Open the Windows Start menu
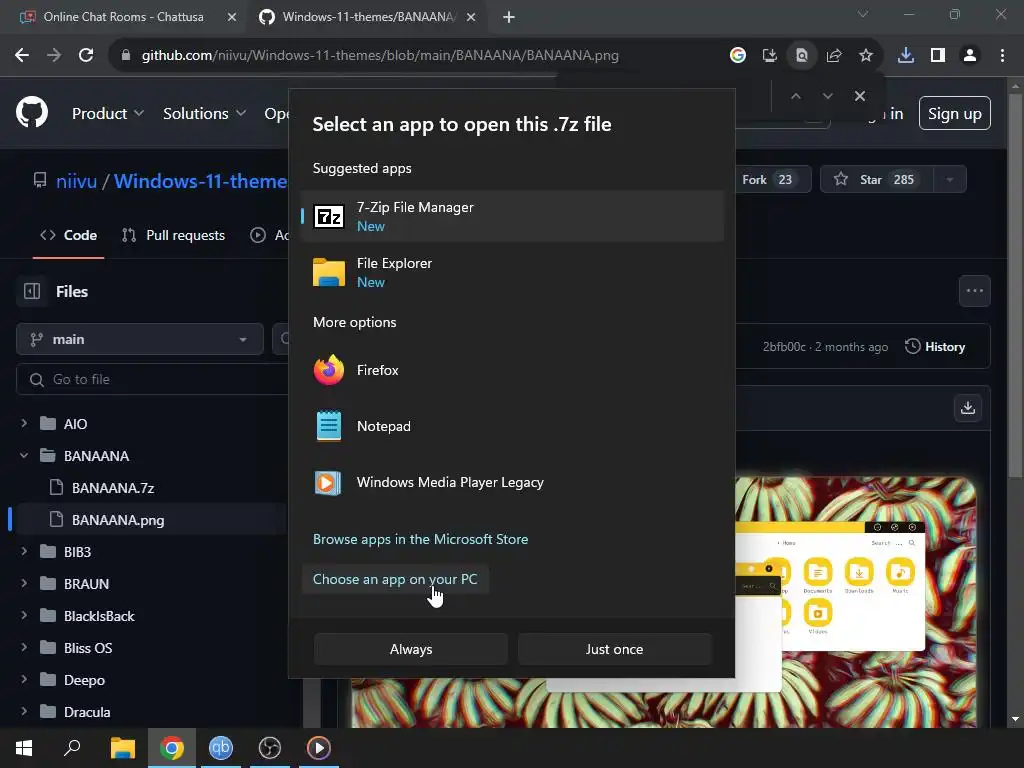This screenshot has width=1024, height=768. 24,748
